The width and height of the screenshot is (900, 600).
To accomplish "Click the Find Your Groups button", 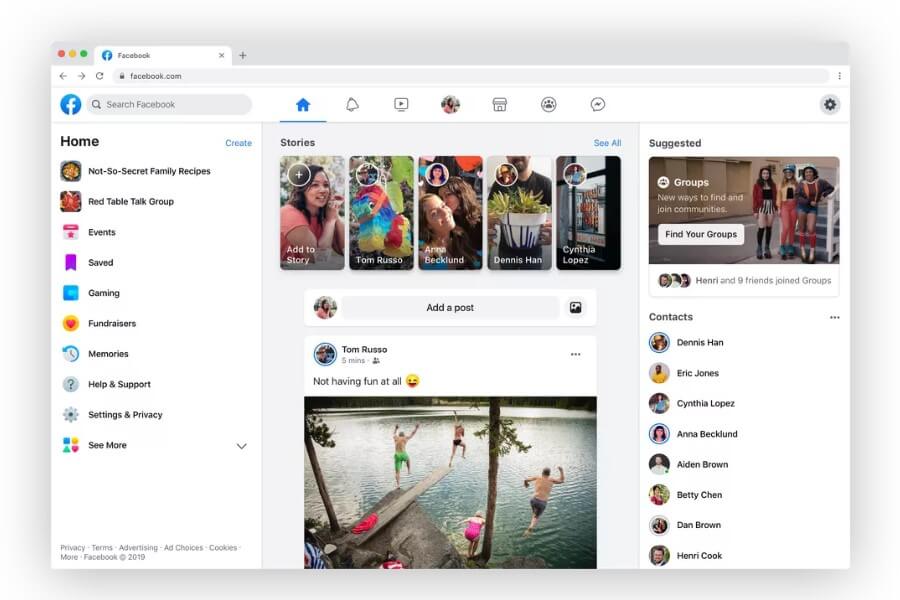I will click(x=701, y=234).
